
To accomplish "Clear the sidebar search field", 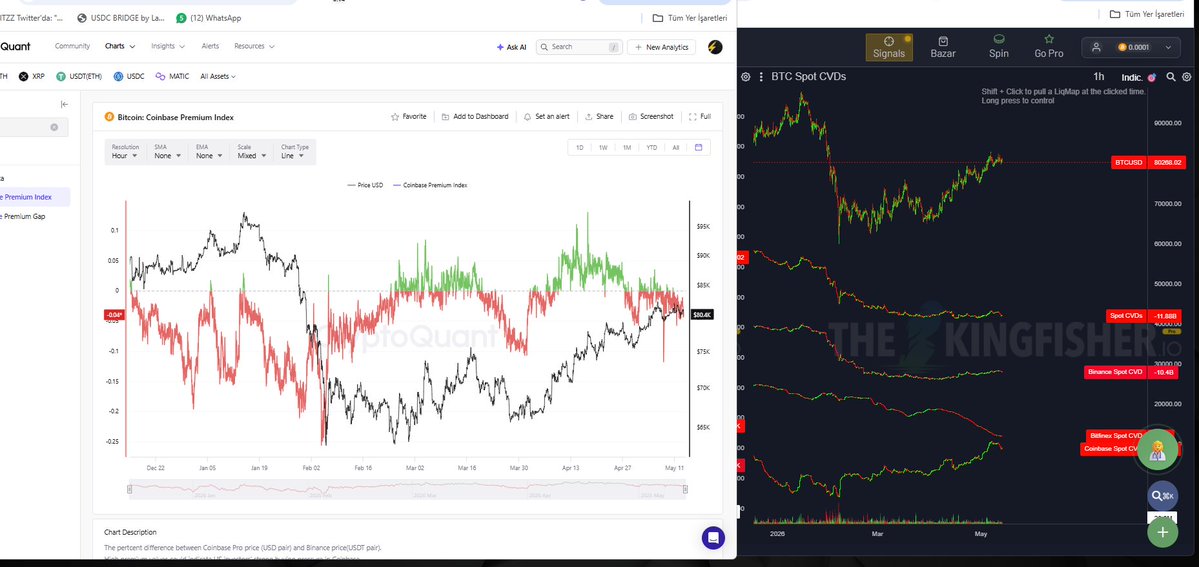I will [54, 127].
